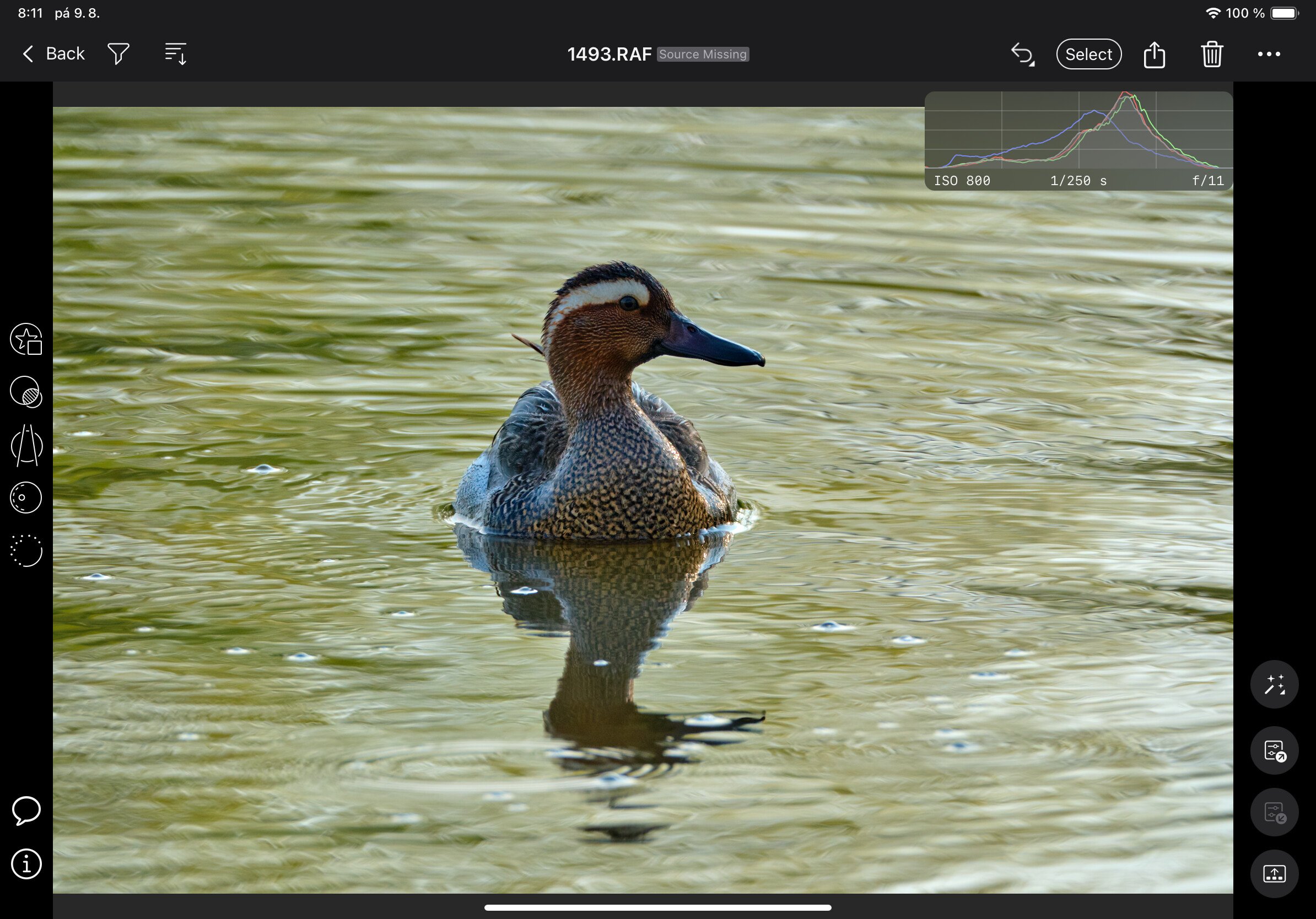The image size is (1316, 919).
Task: Click the Noise Reduction tool
Action: click(27, 547)
